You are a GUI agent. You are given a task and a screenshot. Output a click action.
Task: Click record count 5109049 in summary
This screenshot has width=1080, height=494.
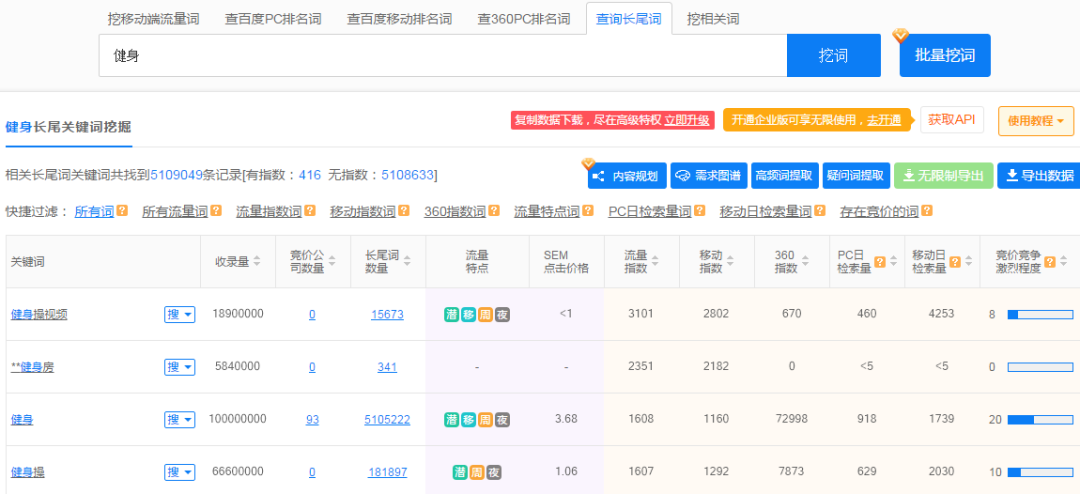click(x=176, y=175)
